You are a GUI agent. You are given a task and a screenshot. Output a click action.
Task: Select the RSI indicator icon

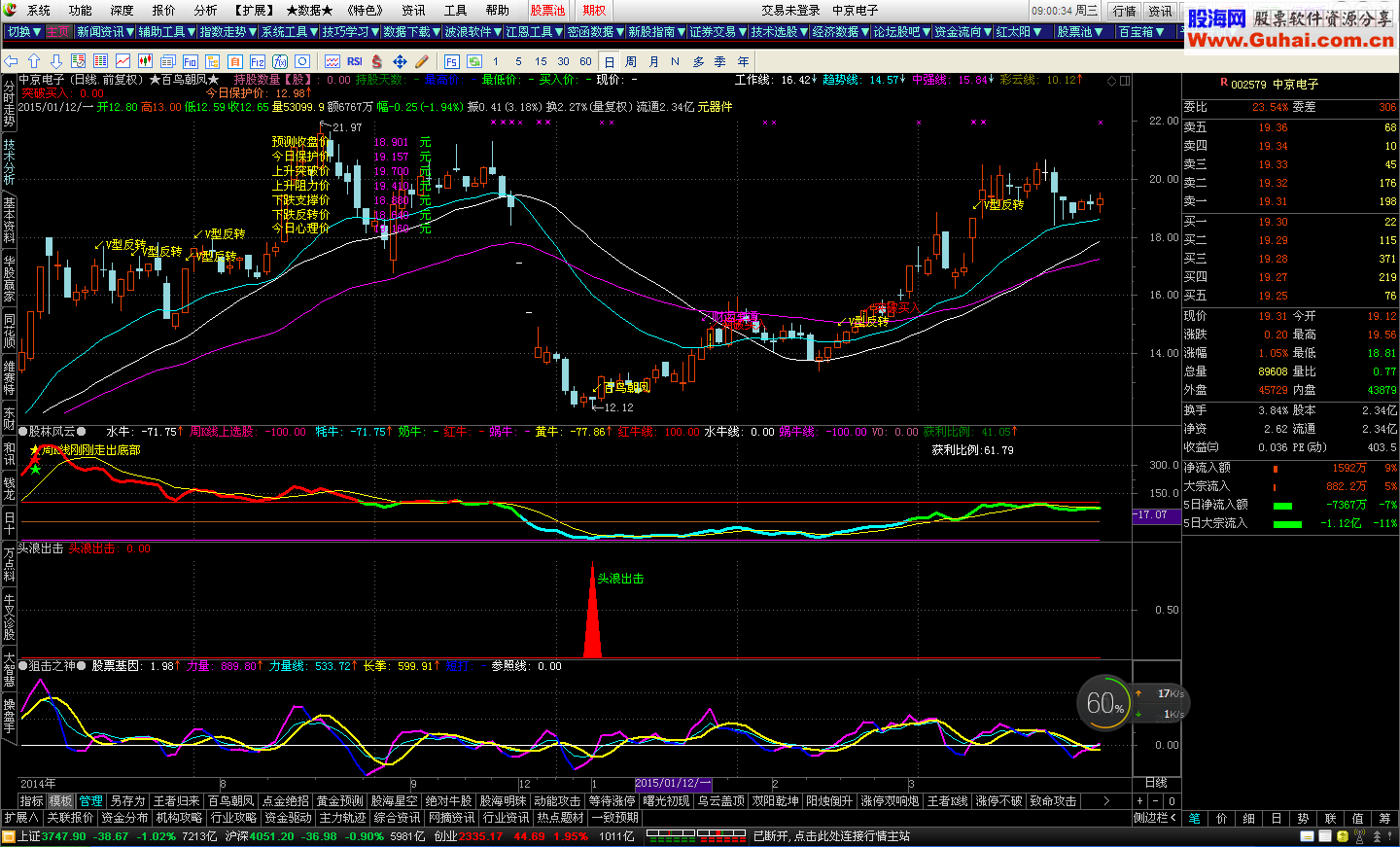coord(355,61)
